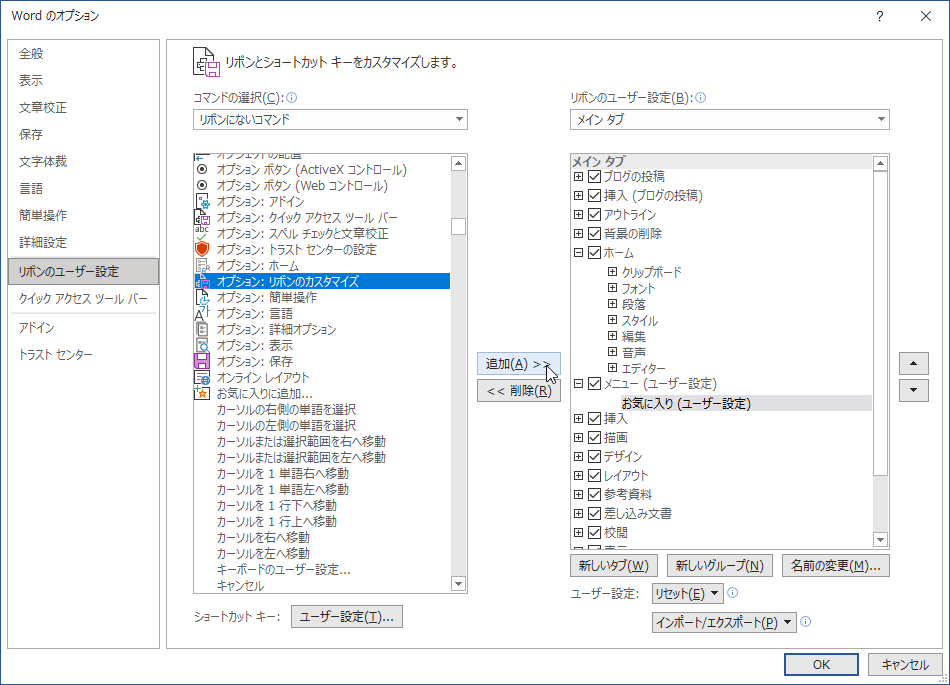Create a tab with 新しいタブ button

point(613,566)
